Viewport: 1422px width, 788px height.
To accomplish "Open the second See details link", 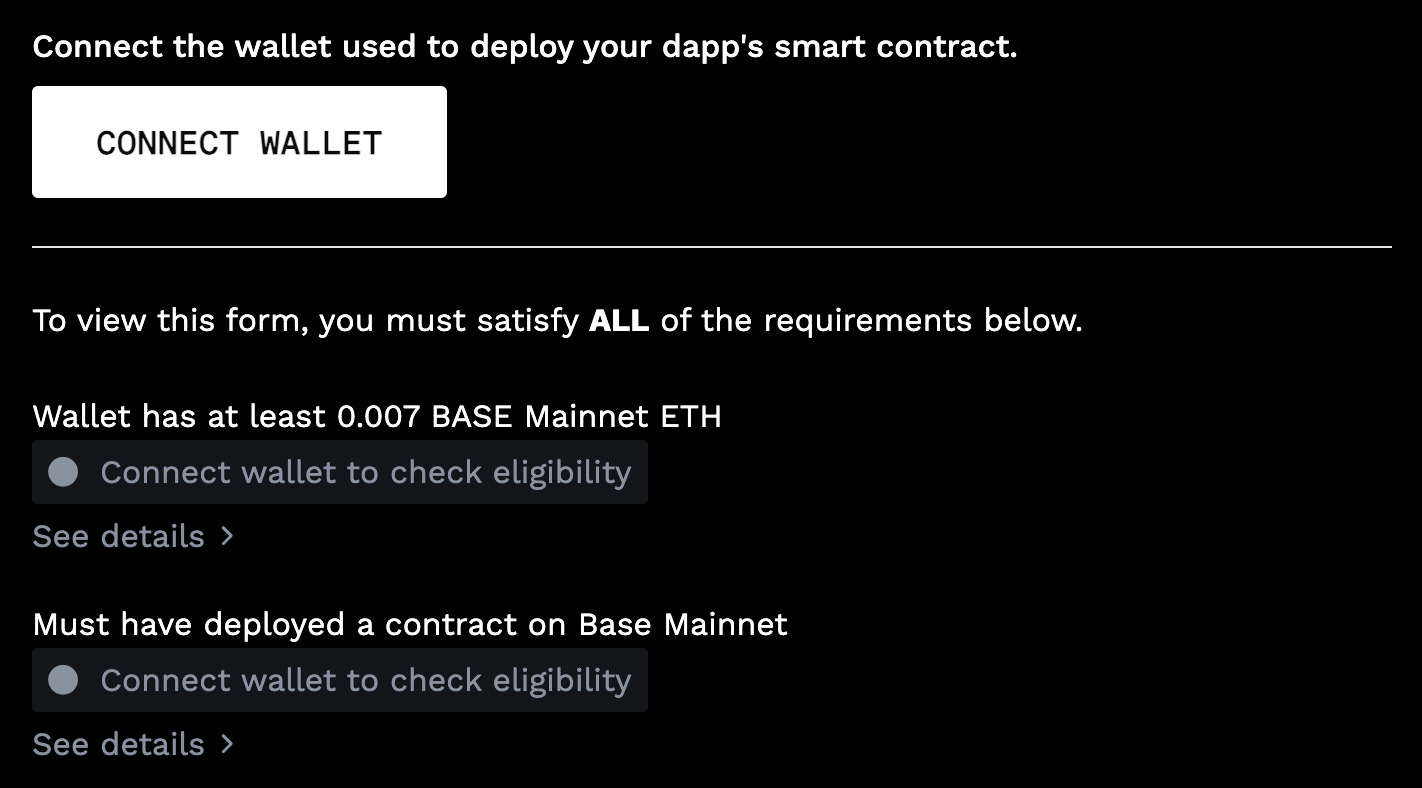I will coord(117,745).
